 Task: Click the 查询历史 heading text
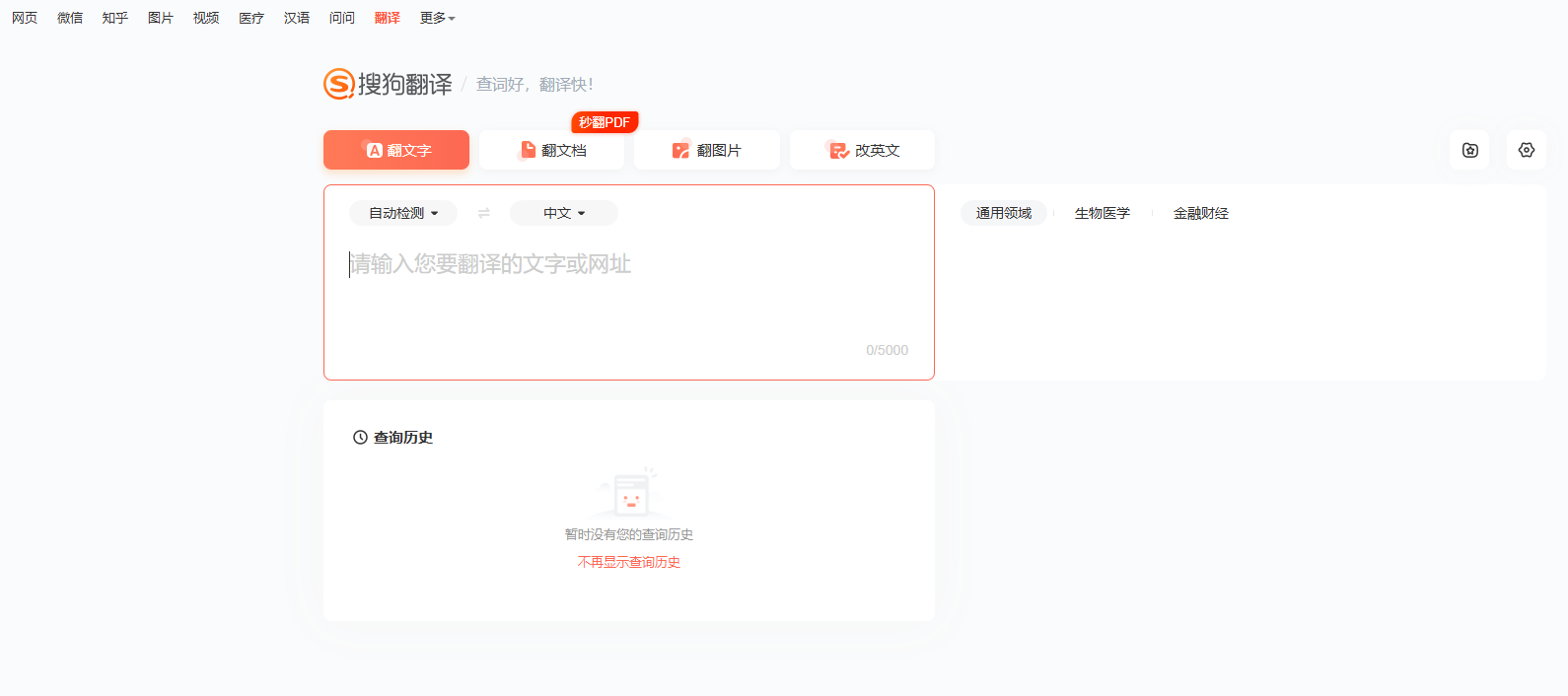click(403, 437)
